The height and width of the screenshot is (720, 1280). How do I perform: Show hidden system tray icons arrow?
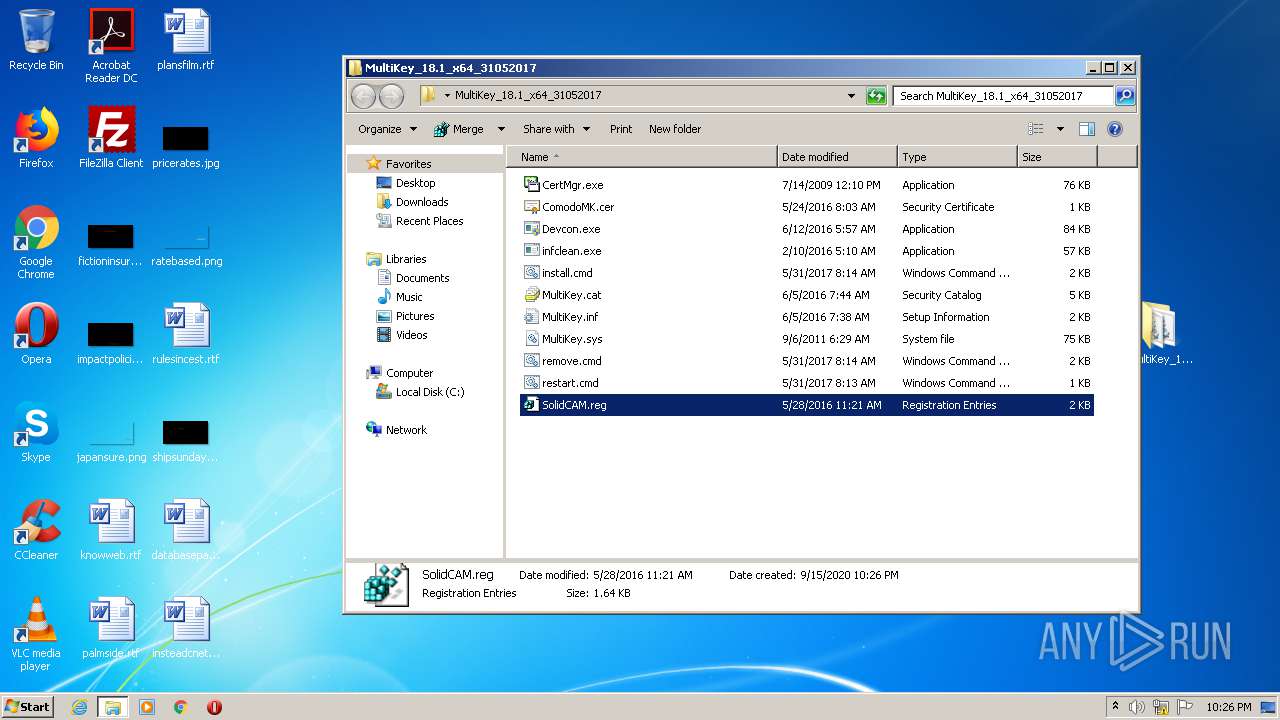(1115, 707)
